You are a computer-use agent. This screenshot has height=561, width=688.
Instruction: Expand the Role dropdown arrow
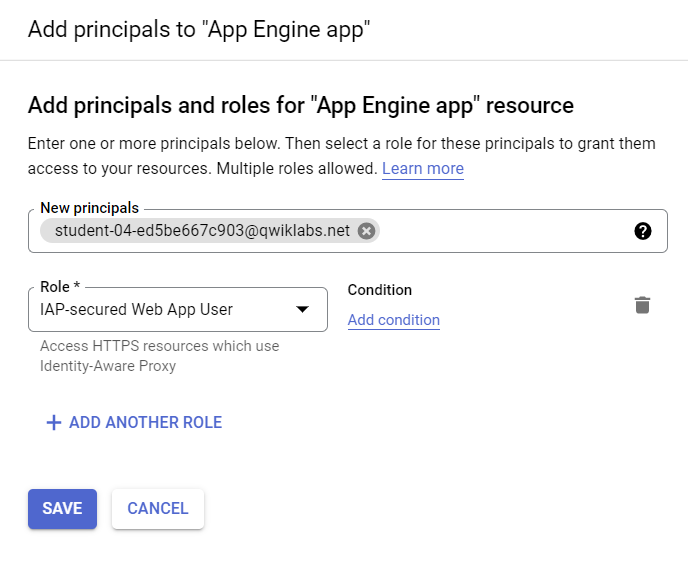[x=302, y=309]
